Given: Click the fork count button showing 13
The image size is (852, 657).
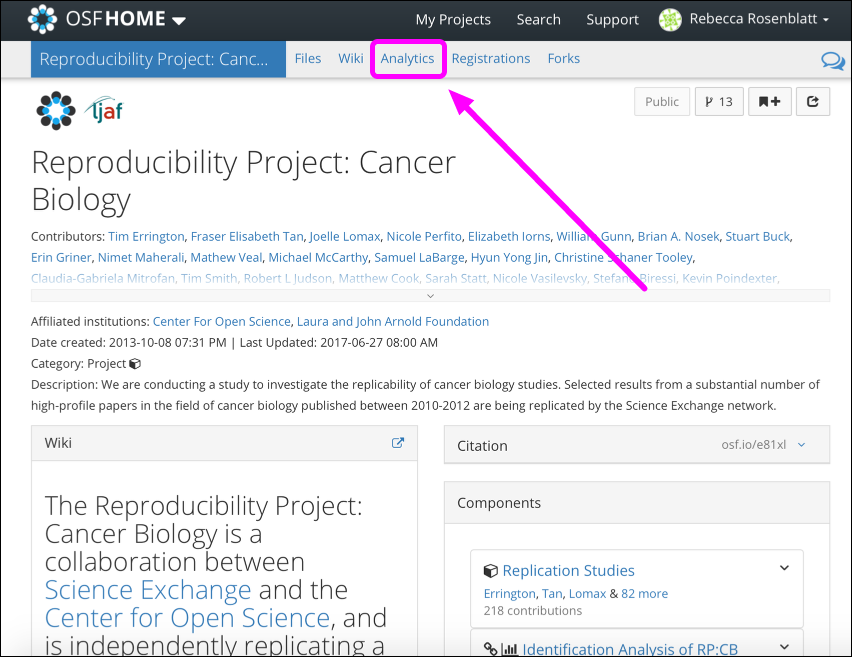Looking at the screenshot, I should point(719,102).
